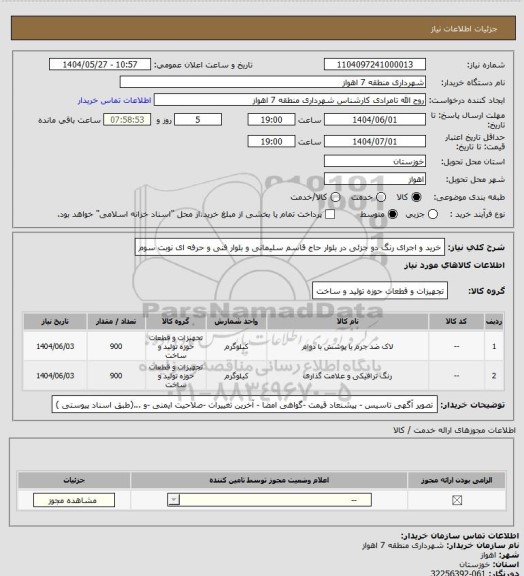The image size is (524, 576).
Task: Click row 2 quantity 900
Action: tap(116, 376)
